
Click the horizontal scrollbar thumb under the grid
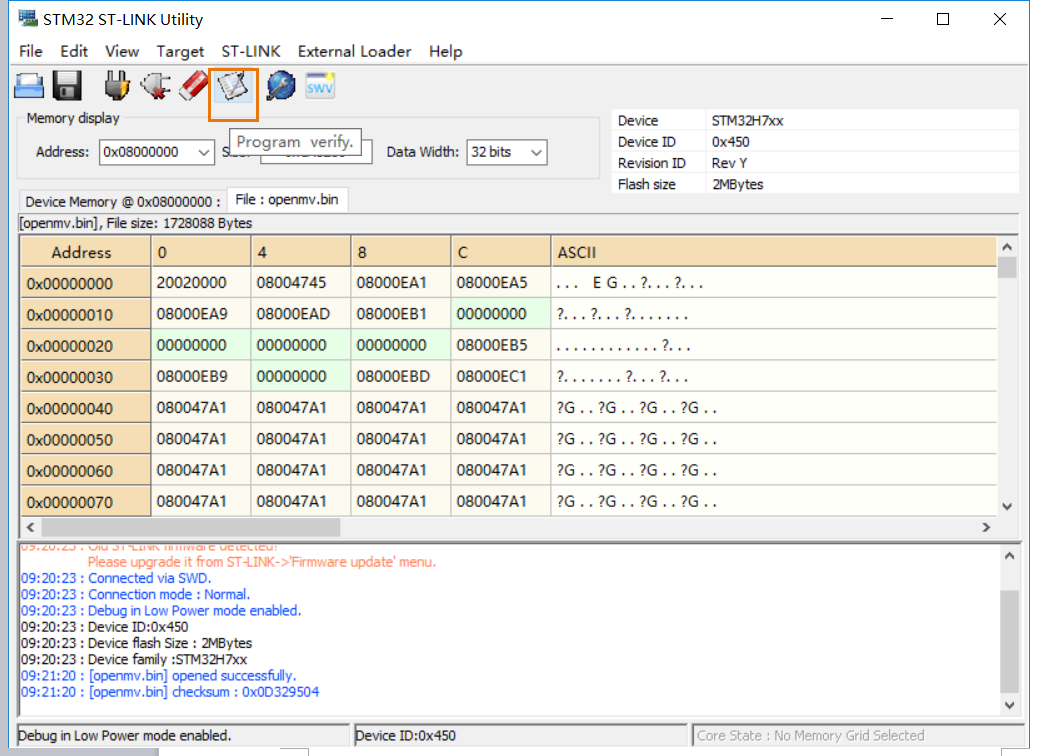191,527
